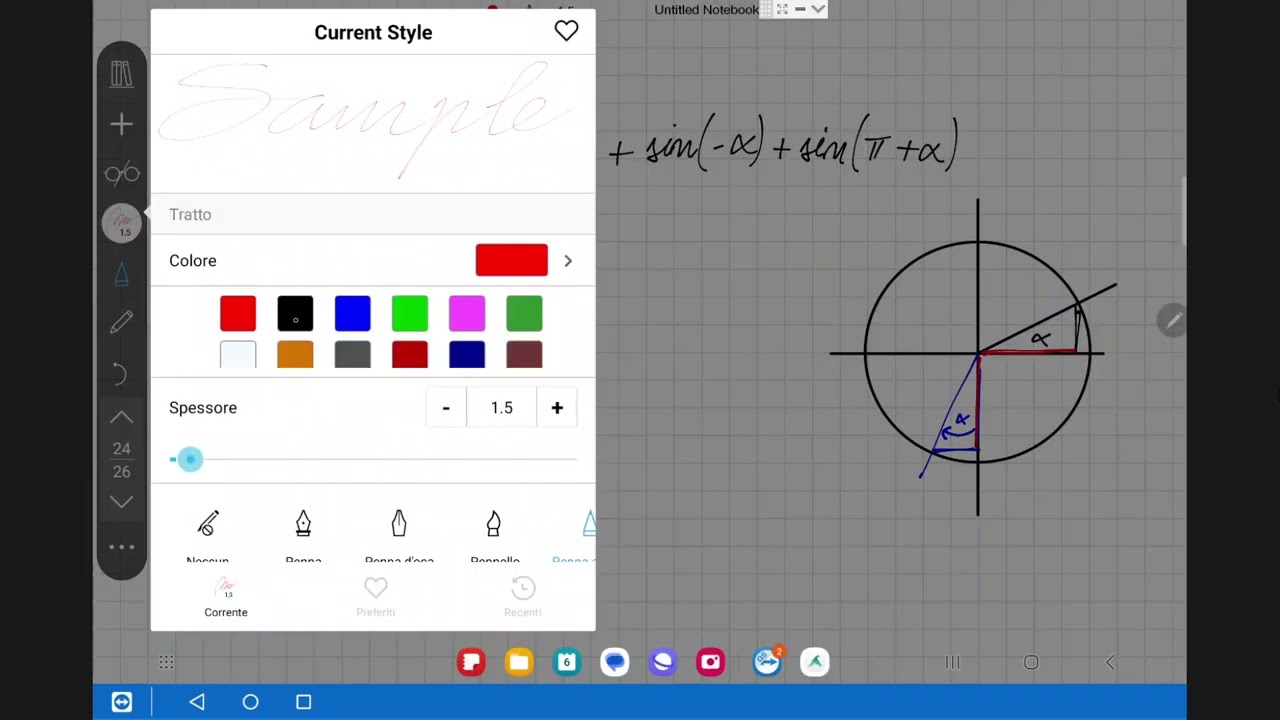The image size is (1280, 720).
Task: Go to next page with down chevron
Action: point(121,502)
